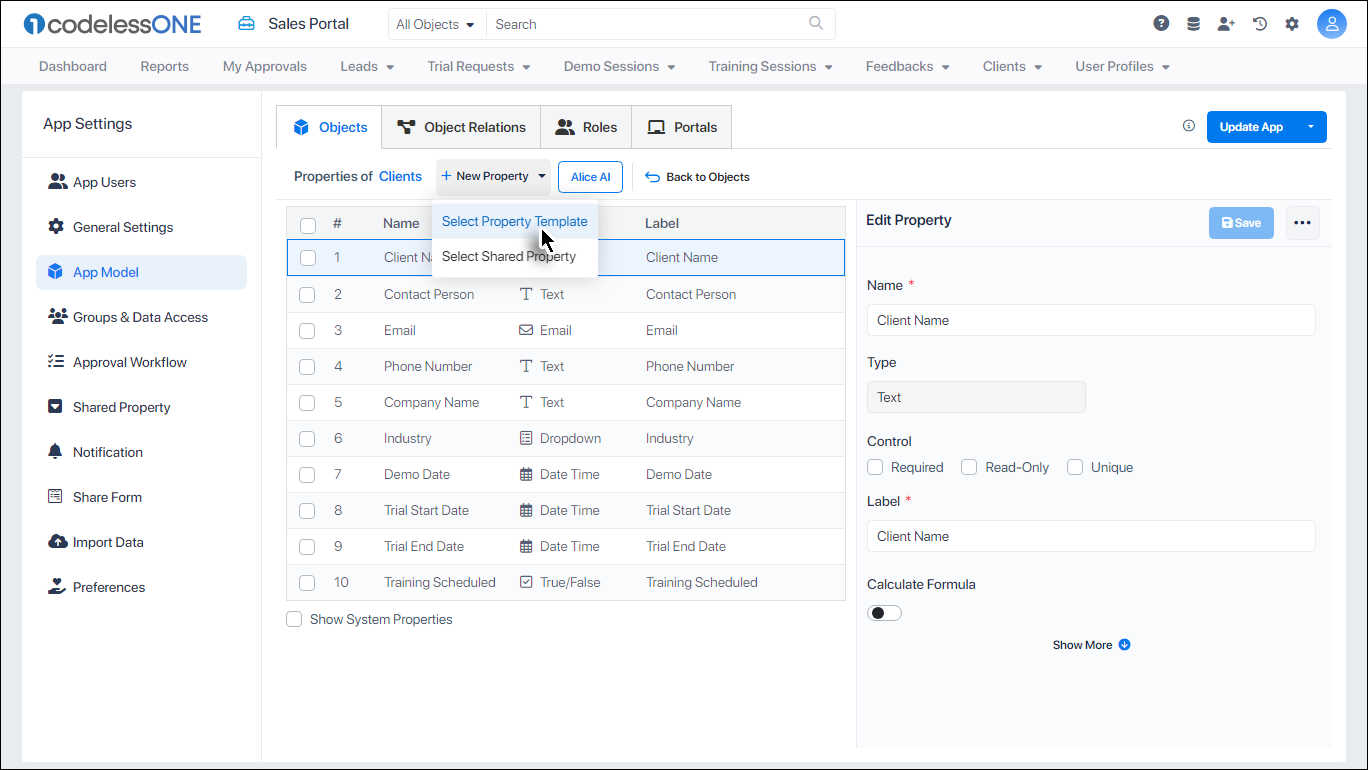Click the invite user icon in the top bar
The image size is (1368, 770).
[1226, 22]
